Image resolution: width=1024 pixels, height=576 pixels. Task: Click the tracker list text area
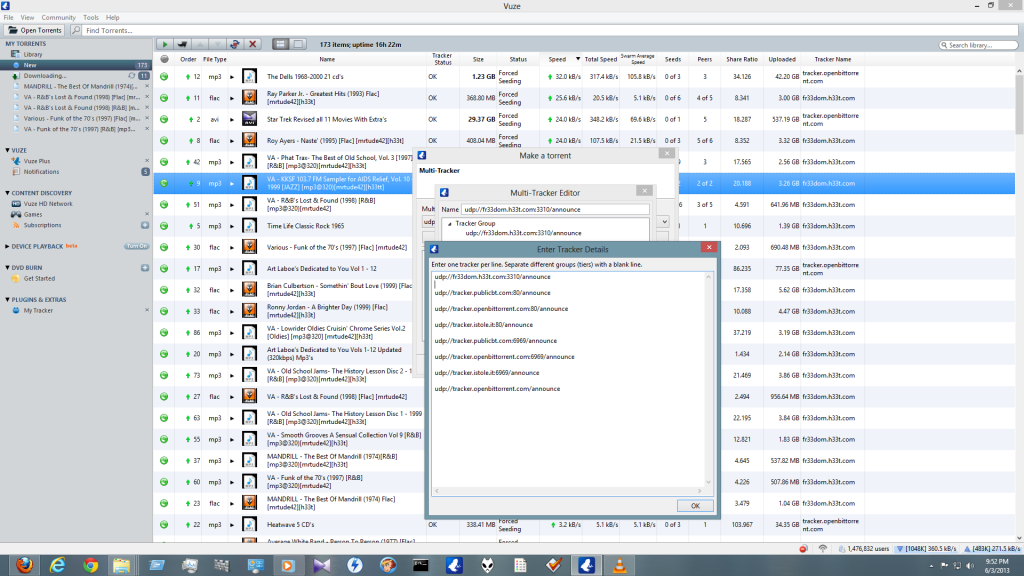[571, 382]
